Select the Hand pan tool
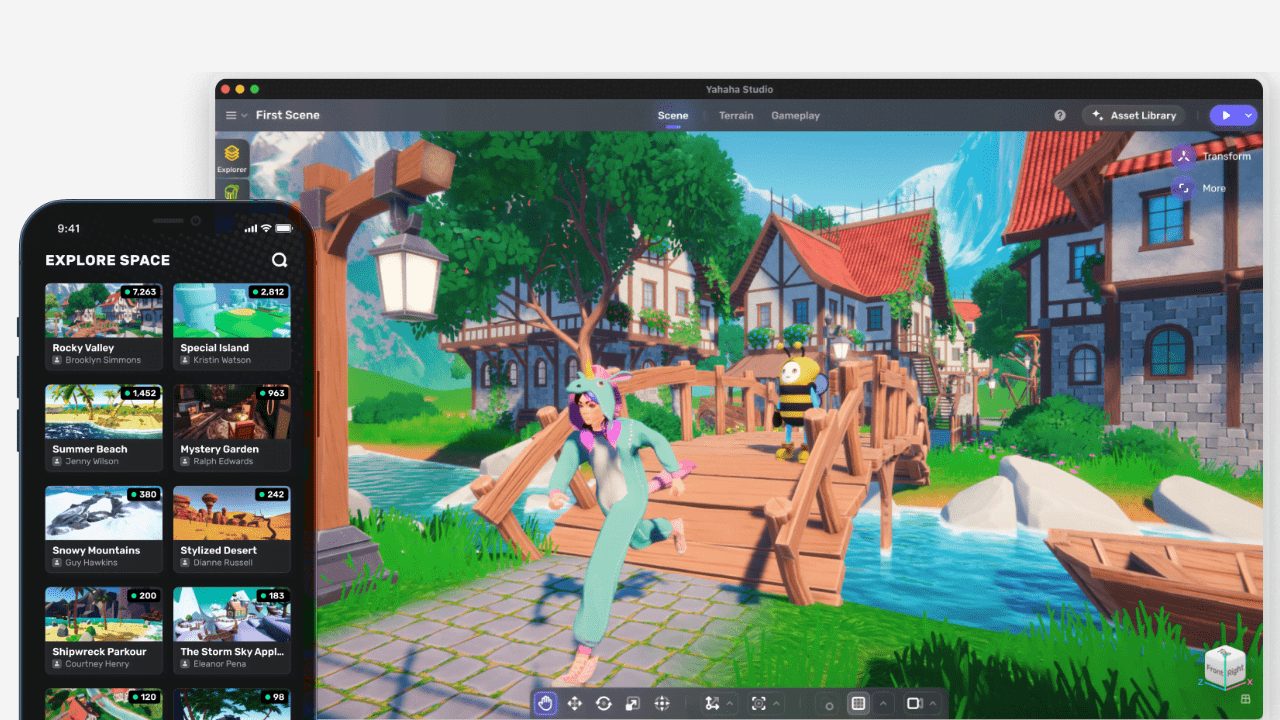 (x=545, y=703)
